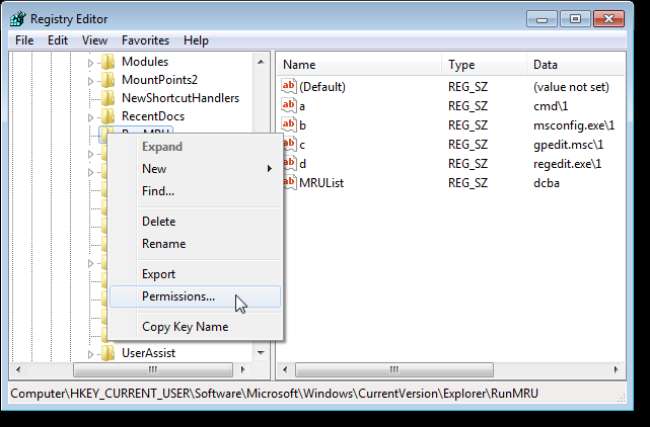This screenshot has width=650, height=427.
Task: Click the data cell cmd\1
Action: (x=551, y=107)
